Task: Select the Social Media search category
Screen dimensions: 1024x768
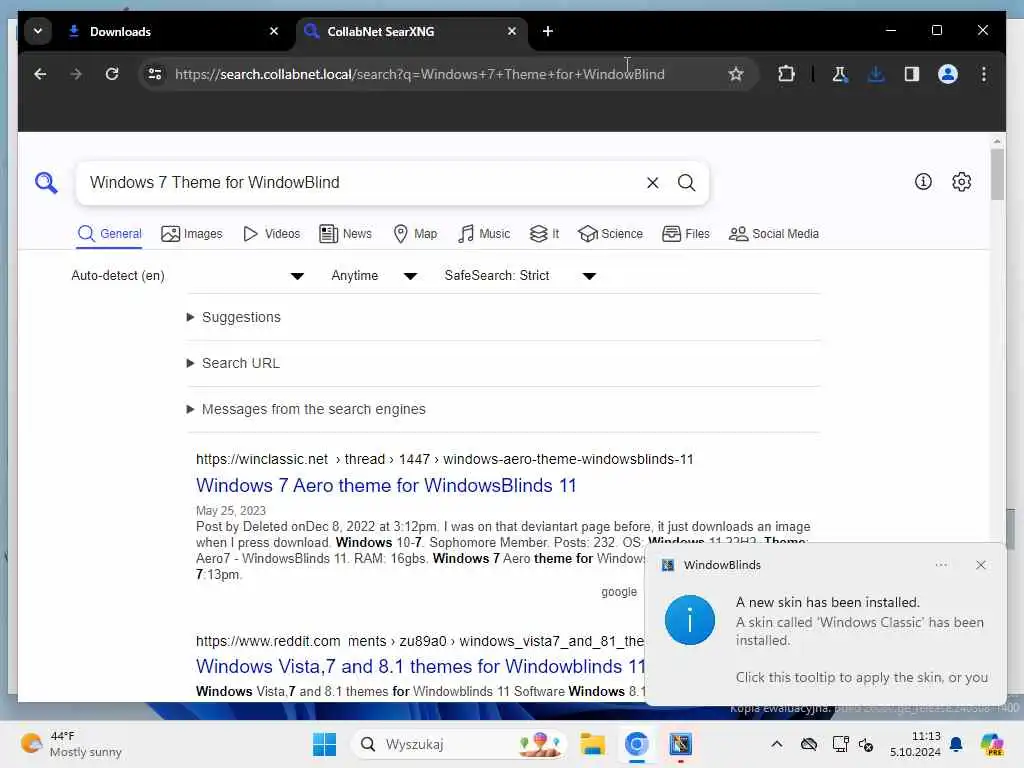Action: (773, 234)
